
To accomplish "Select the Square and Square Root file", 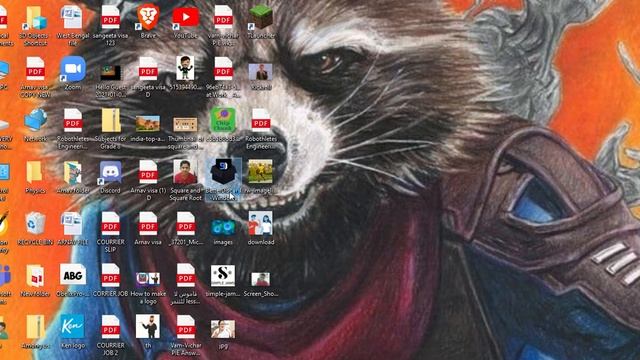I will pos(185,172).
